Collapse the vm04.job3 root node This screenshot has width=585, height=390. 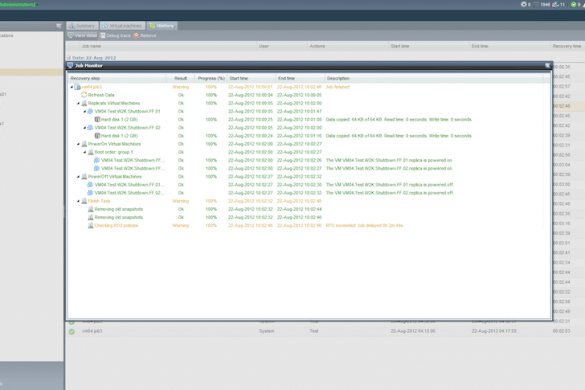(72, 87)
